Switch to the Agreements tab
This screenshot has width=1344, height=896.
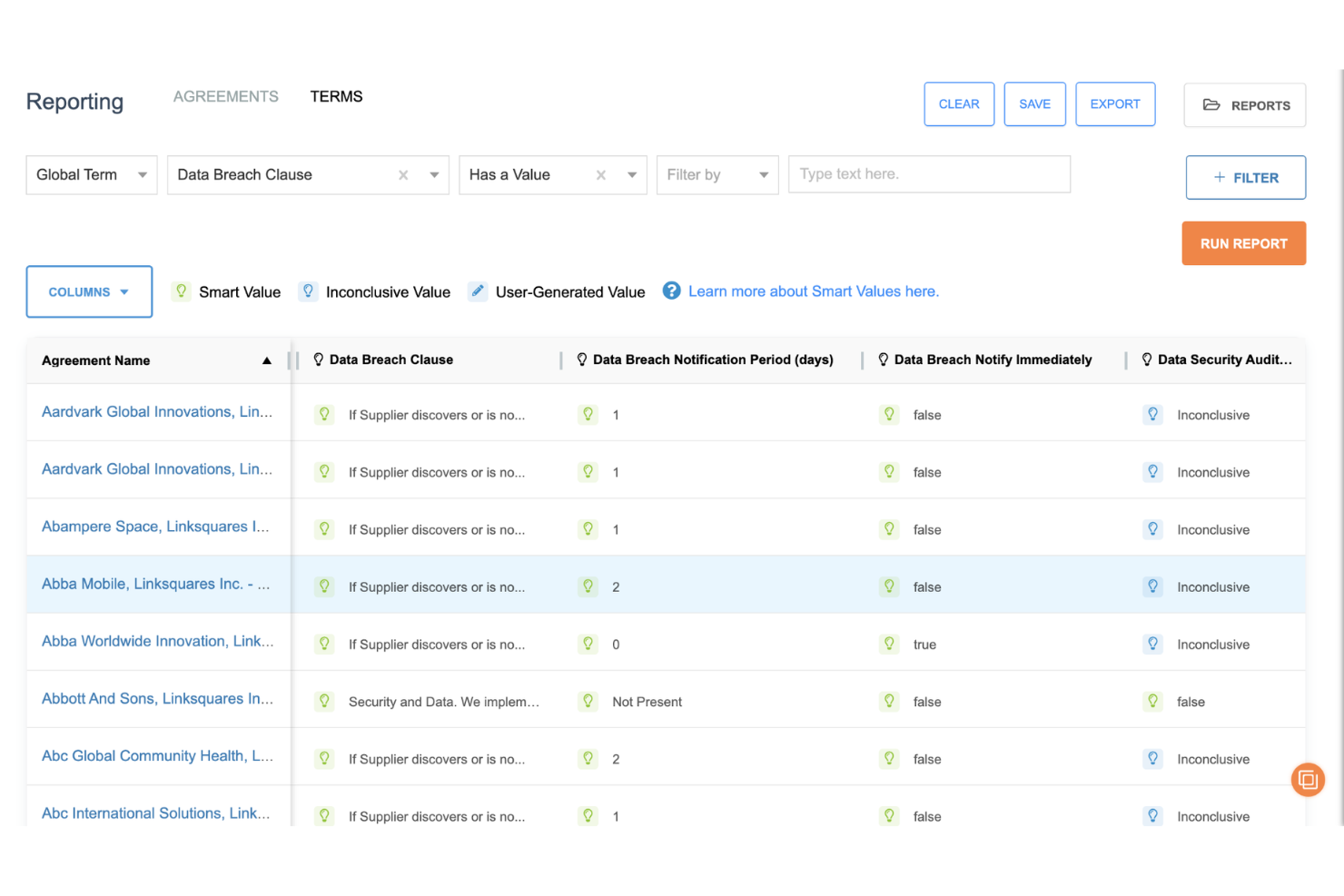[x=226, y=96]
